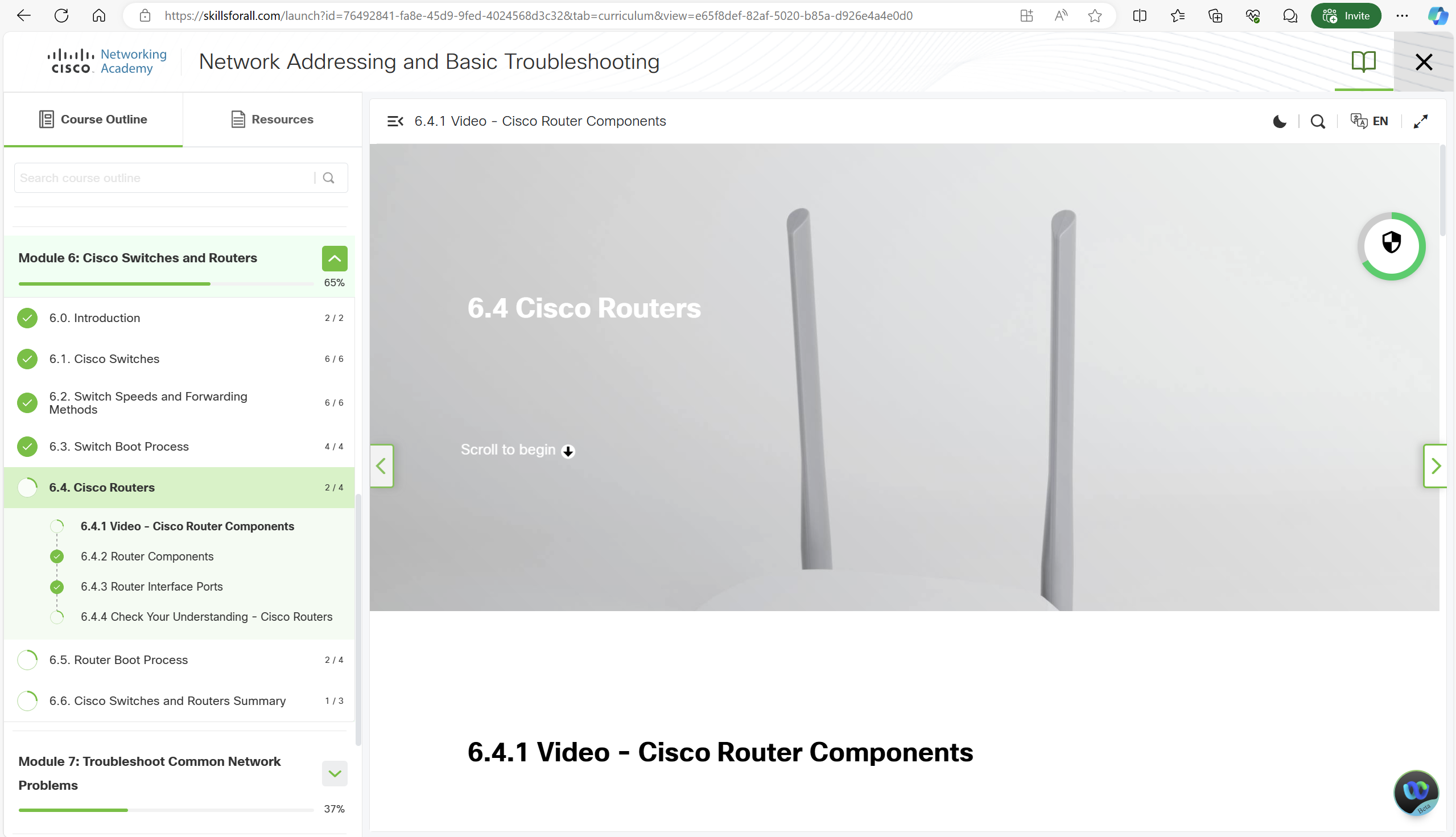Viewport: 1456px width, 837px height.
Task: Expand content to fullscreen view
Action: point(1420,121)
